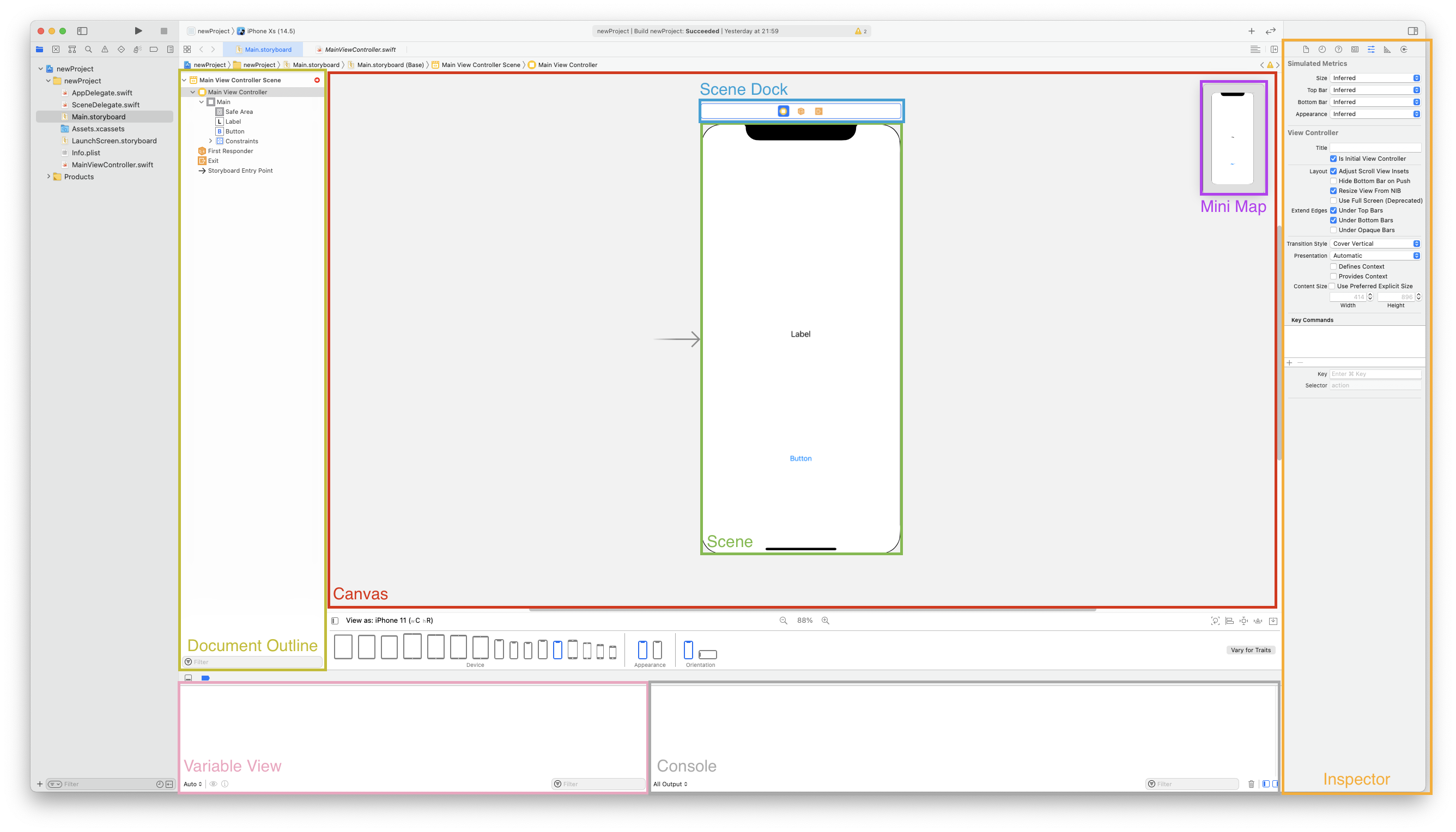Enable Hide Bottom Bar on Push

1333,181
